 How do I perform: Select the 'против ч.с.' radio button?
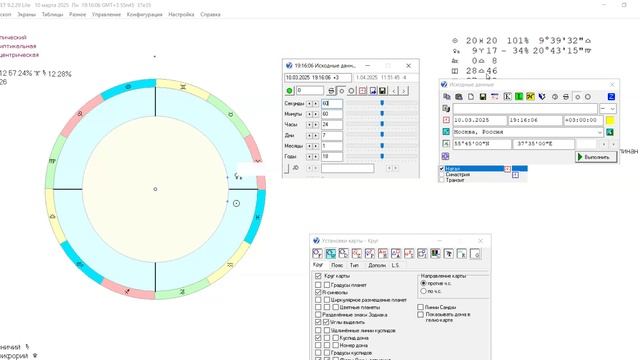[x=424, y=283]
